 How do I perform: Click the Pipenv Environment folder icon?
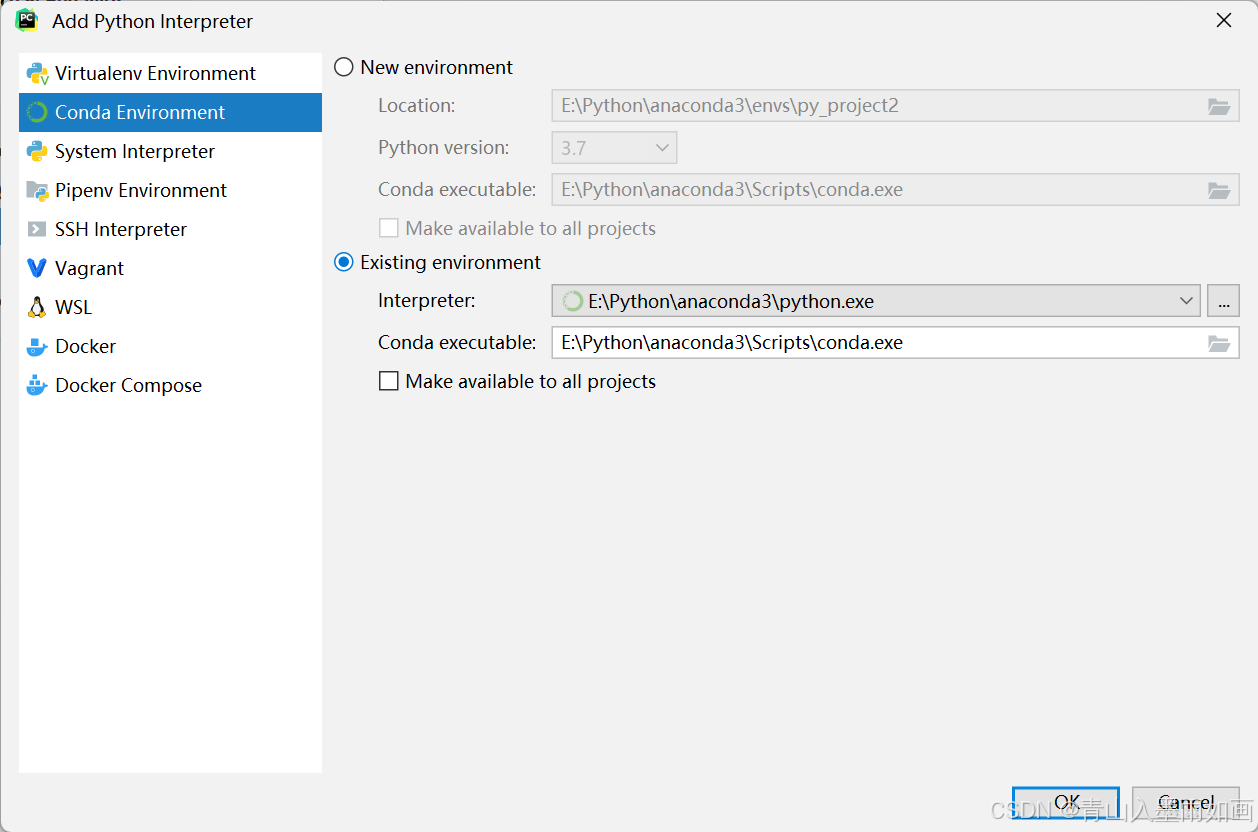tap(38, 191)
